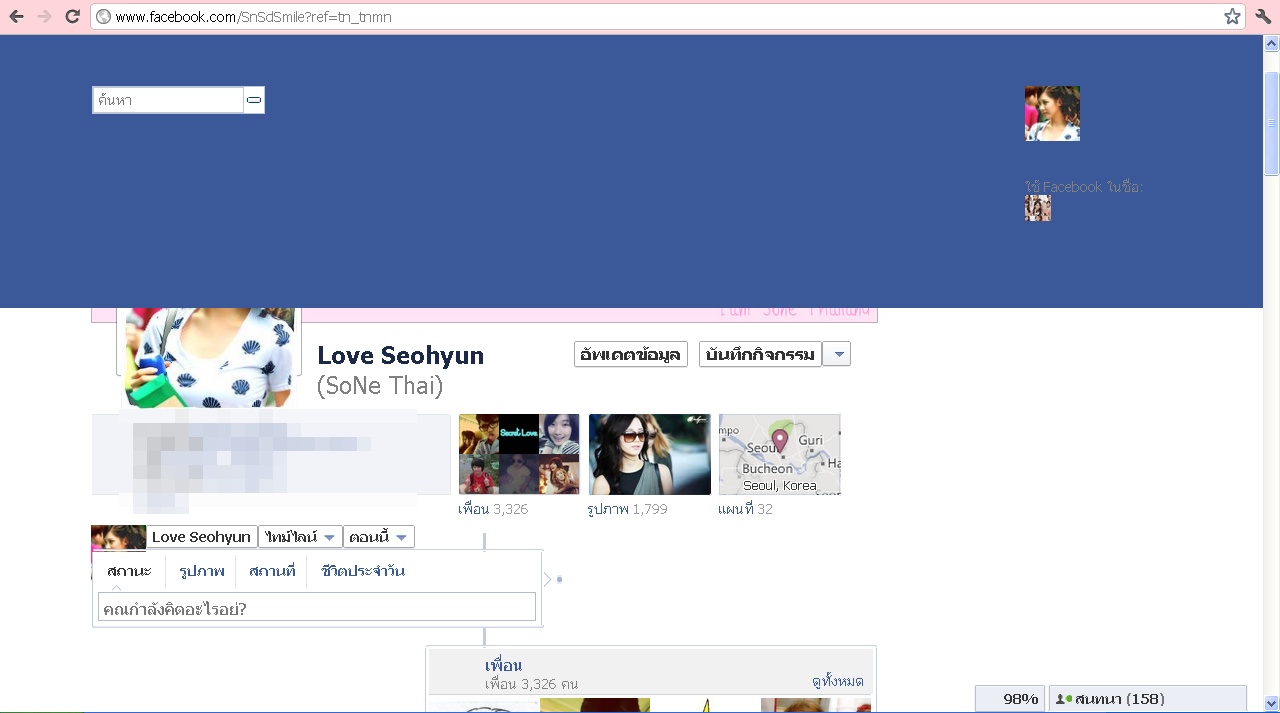Click the '(SoNe Thai)' alternate name text
This screenshot has width=1280, height=713.
coord(379,386)
